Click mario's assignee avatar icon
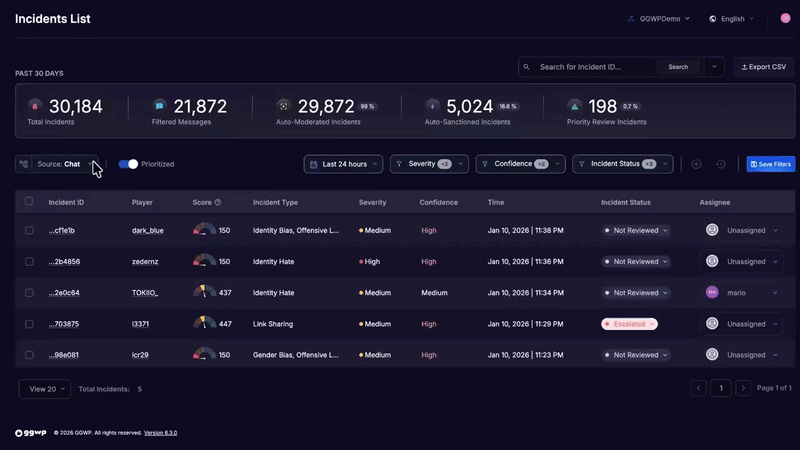800x450 pixels. [x=712, y=293]
